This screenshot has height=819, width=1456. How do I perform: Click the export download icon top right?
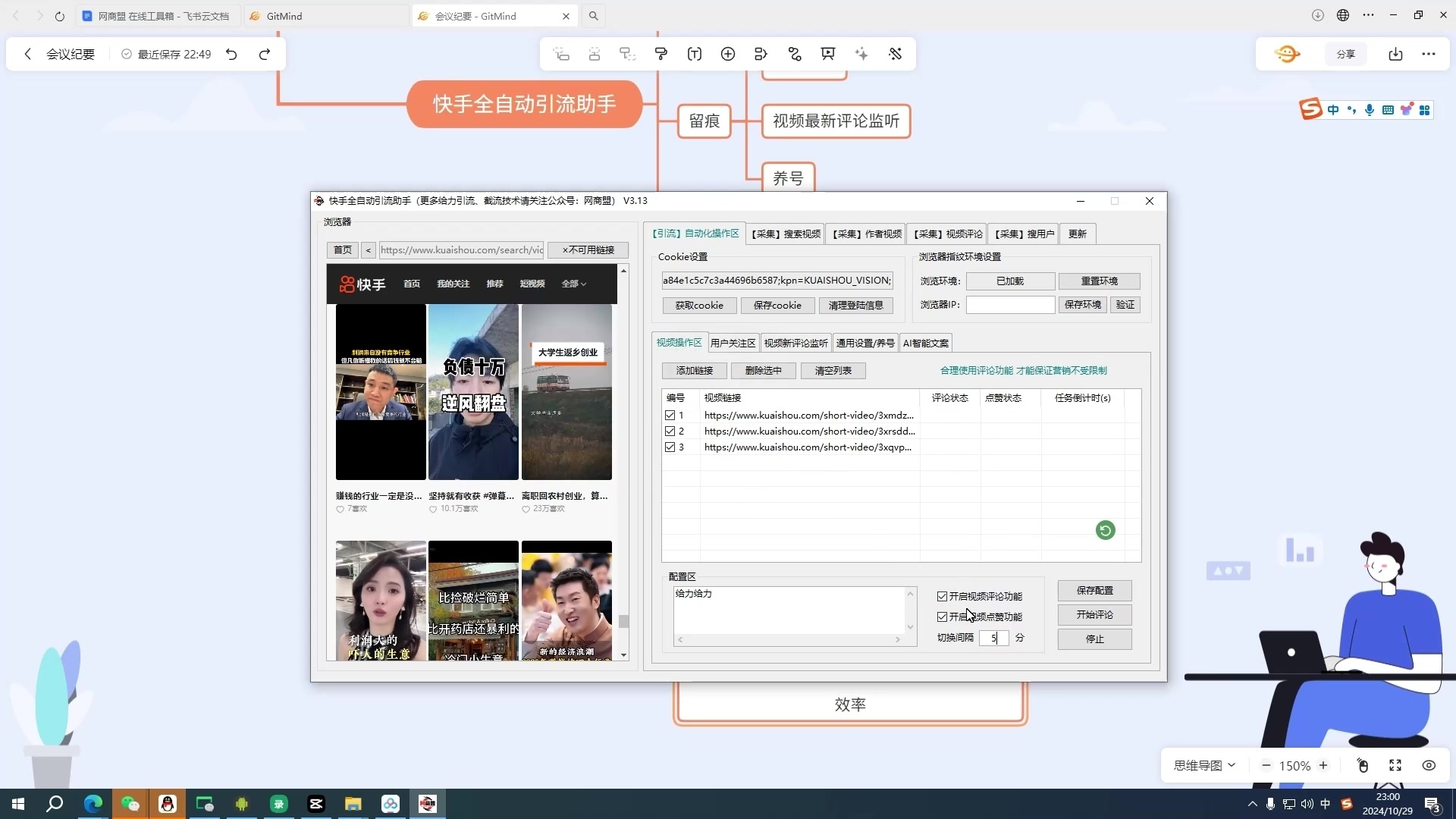(1395, 54)
